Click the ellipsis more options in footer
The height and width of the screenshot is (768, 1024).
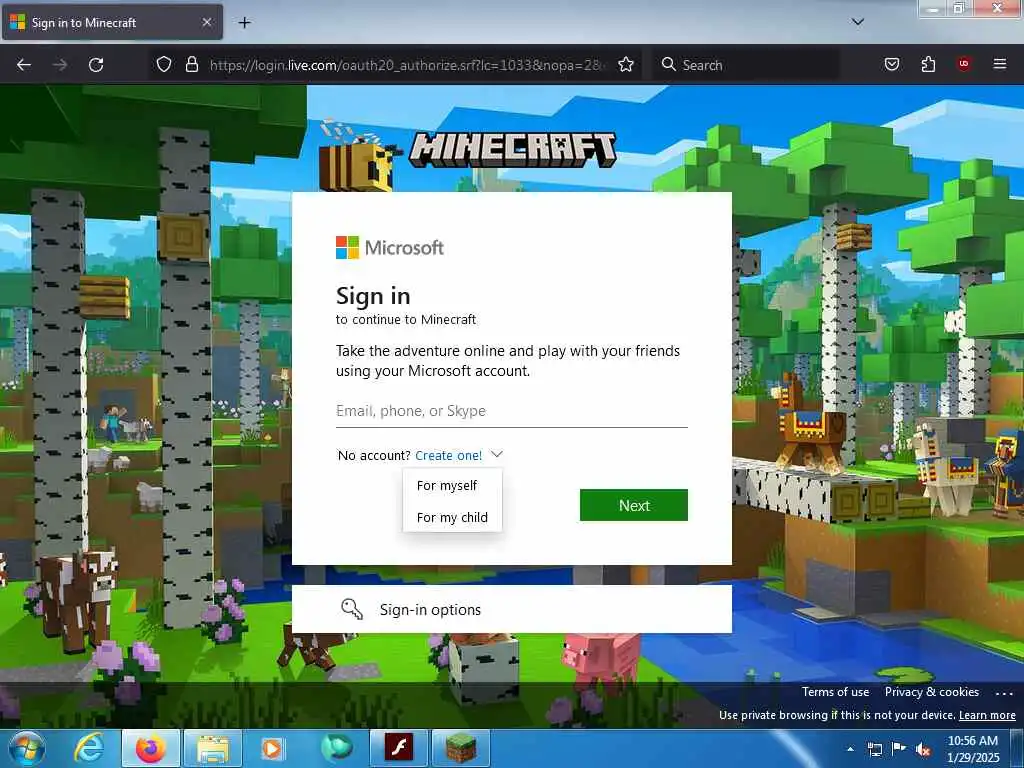coord(1004,693)
